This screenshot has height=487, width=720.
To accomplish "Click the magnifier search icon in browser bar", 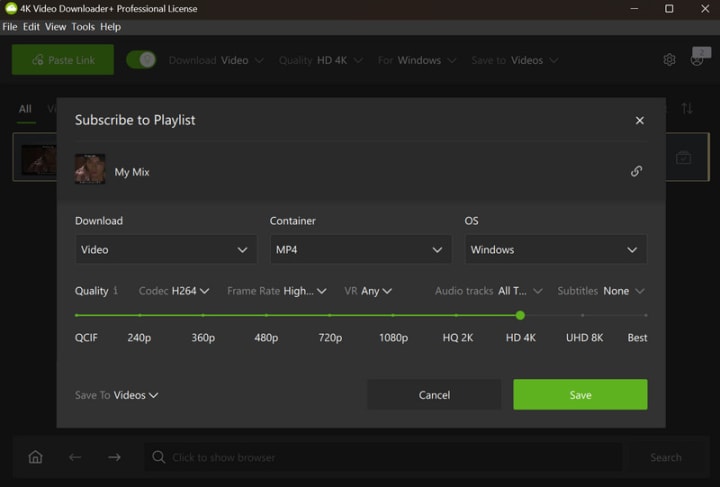I will (158, 457).
